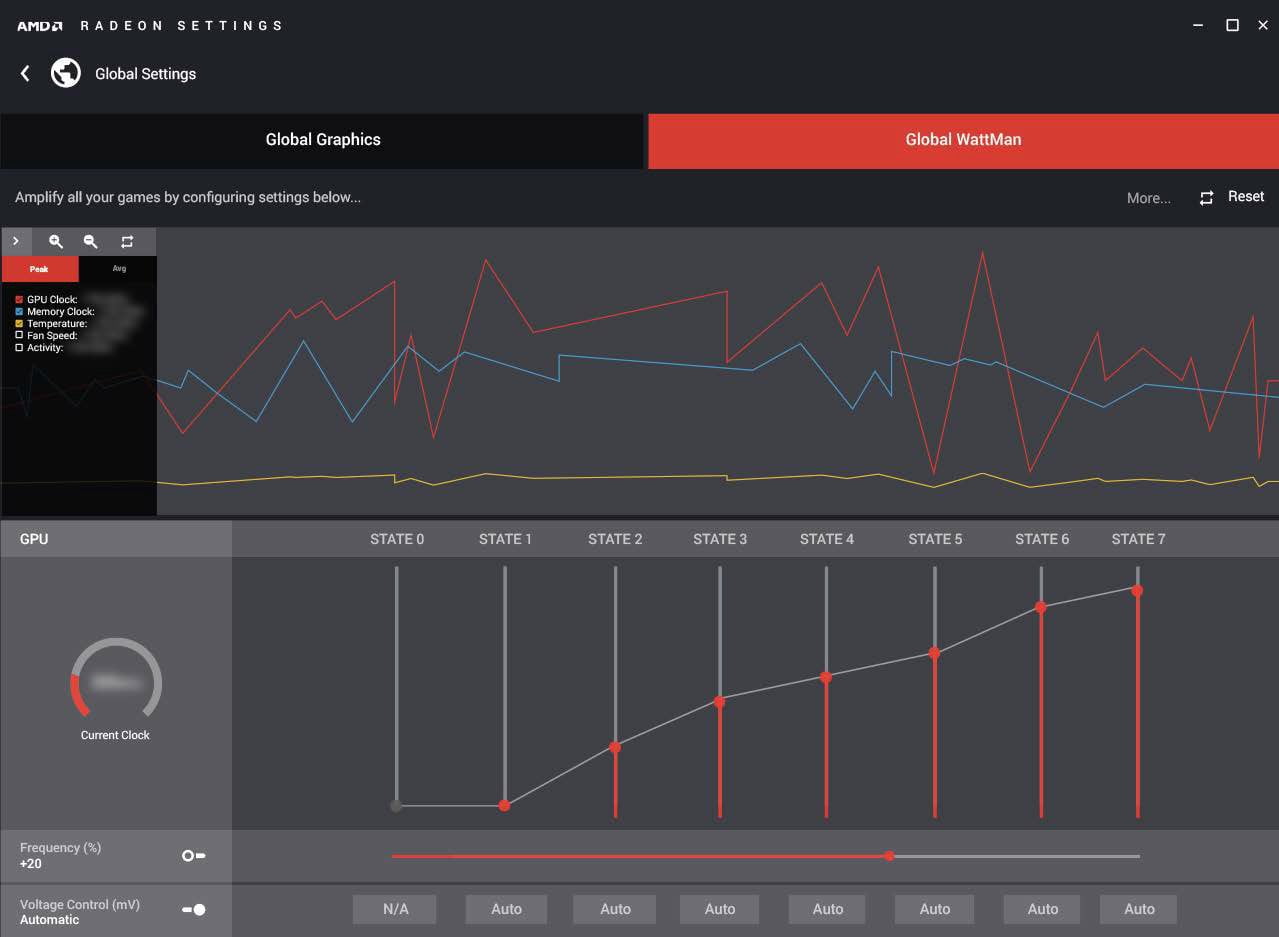This screenshot has width=1279, height=937.
Task: Enable the Activity checkbox
Action: (x=19, y=348)
